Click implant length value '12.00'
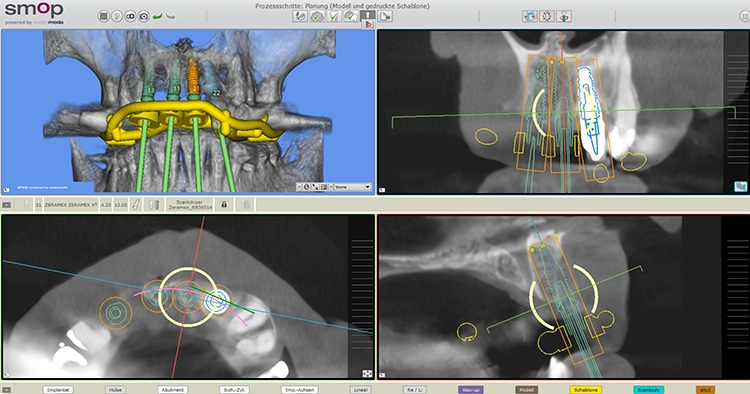Viewport: 750px width, 394px height. (x=121, y=205)
